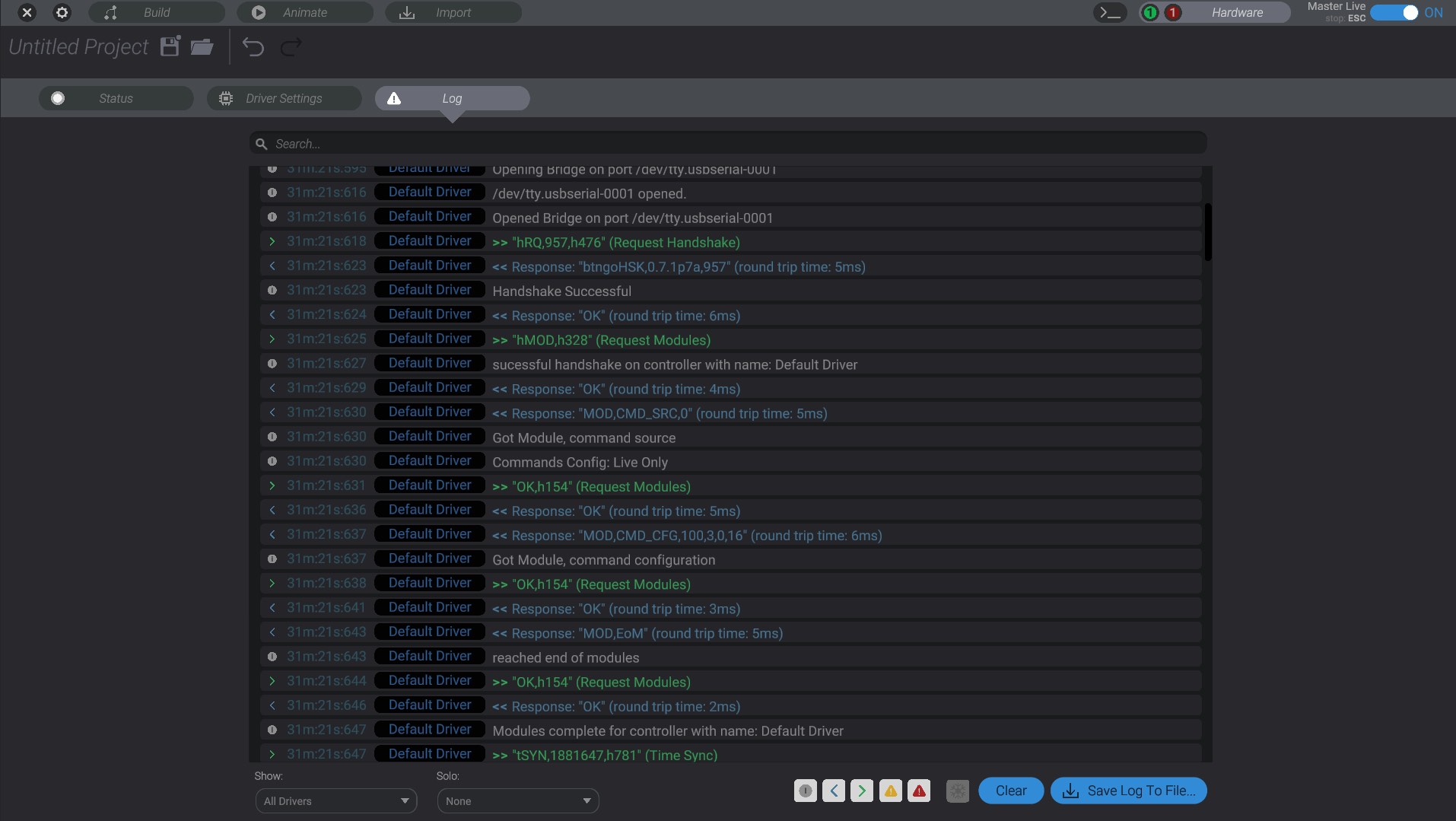
Task: Save log to file
Action: tap(1127, 791)
